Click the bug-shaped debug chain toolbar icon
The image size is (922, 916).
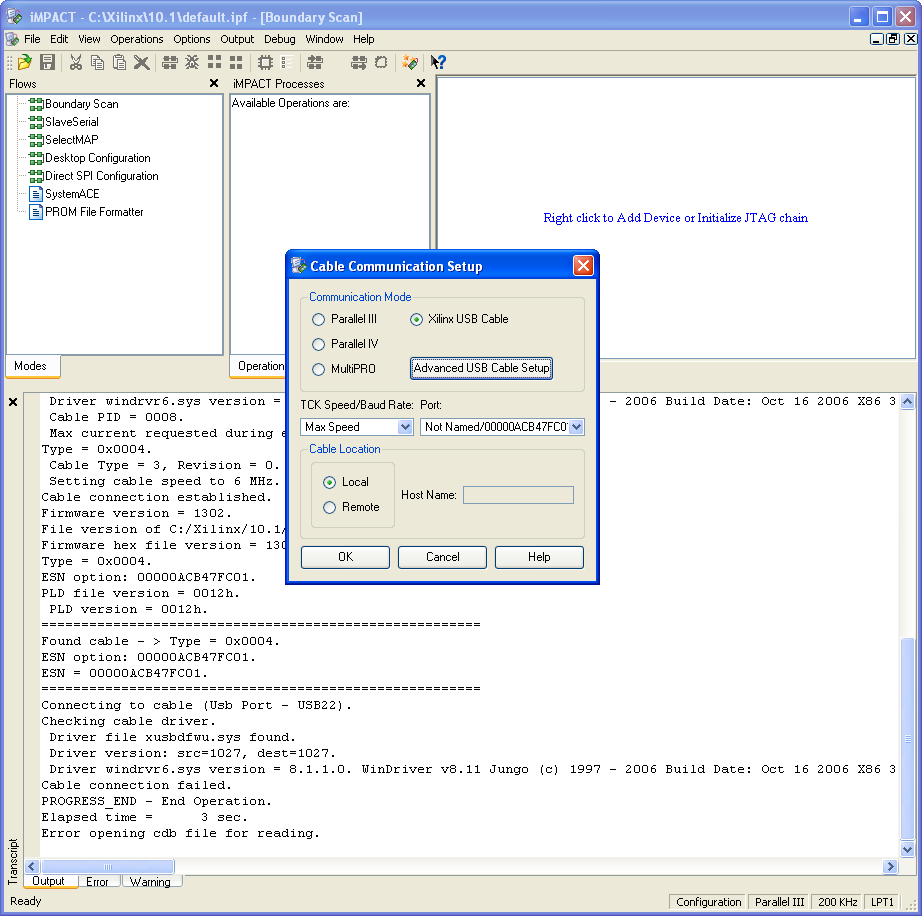pyautogui.click(x=192, y=62)
